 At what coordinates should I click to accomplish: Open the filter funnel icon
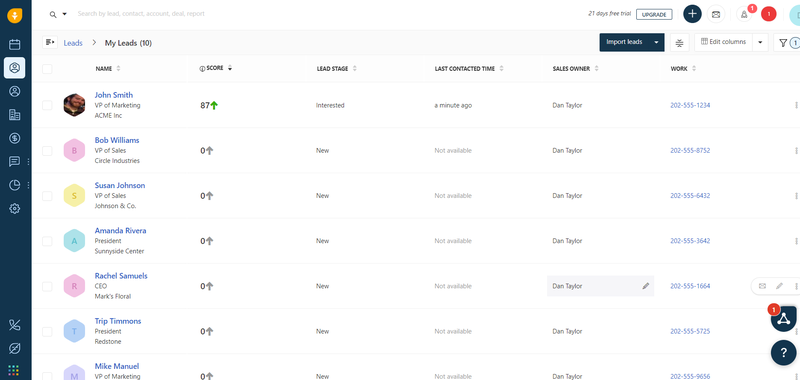pyautogui.click(x=783, y=43)
